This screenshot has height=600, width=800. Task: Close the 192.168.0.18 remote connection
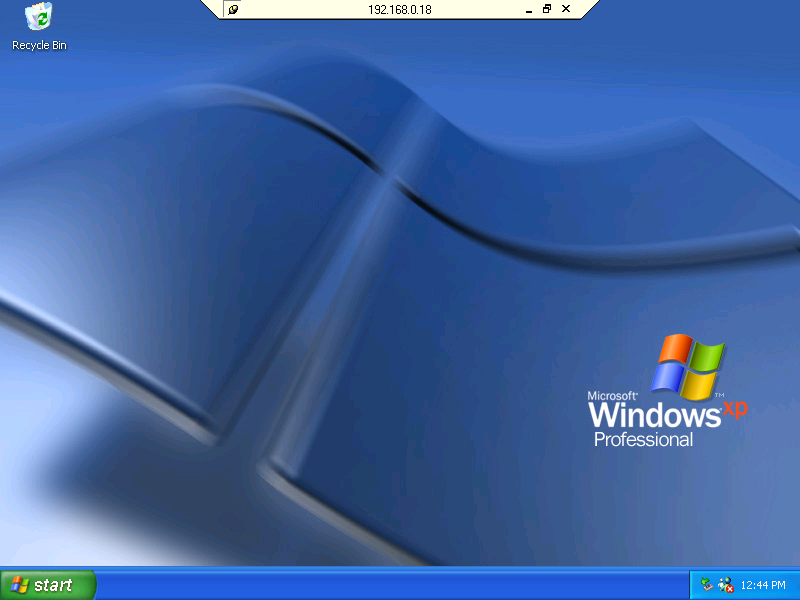coord(566,9)
